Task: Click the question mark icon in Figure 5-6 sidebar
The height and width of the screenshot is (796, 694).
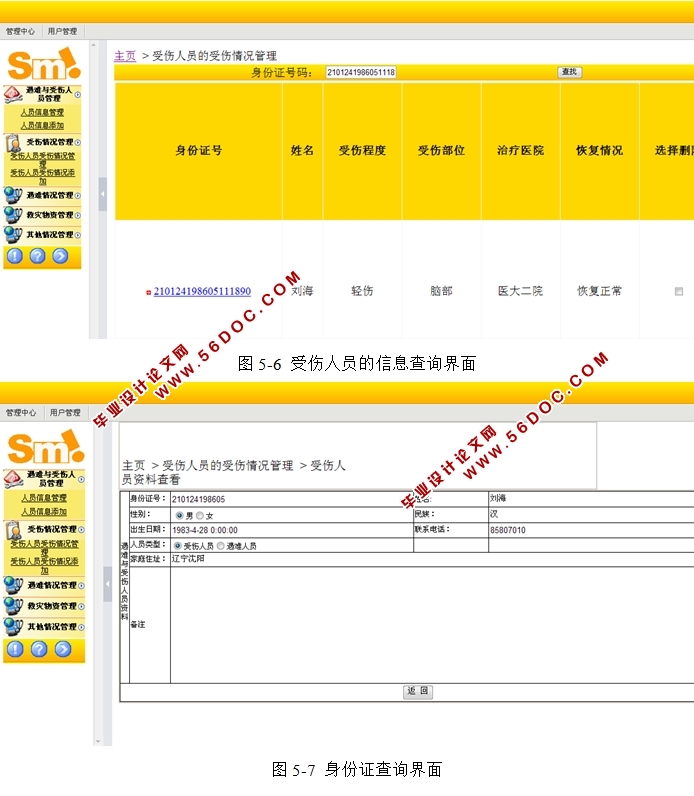Action: click(37, 256)
